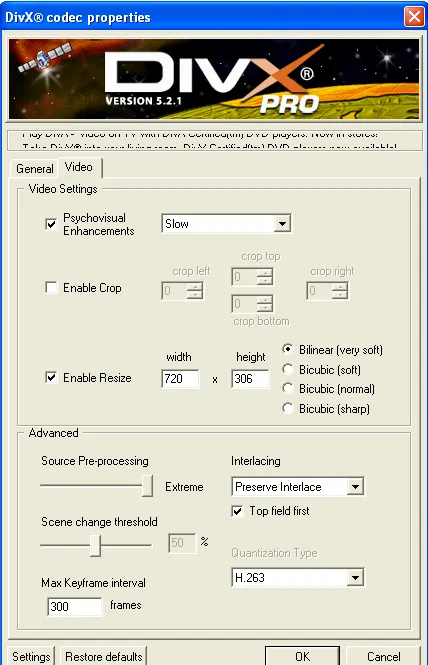Click the Scene change threshold slider thumb
Image resolution: width=428 pixels, height=665 pixels.
click(x=95, y=545)
